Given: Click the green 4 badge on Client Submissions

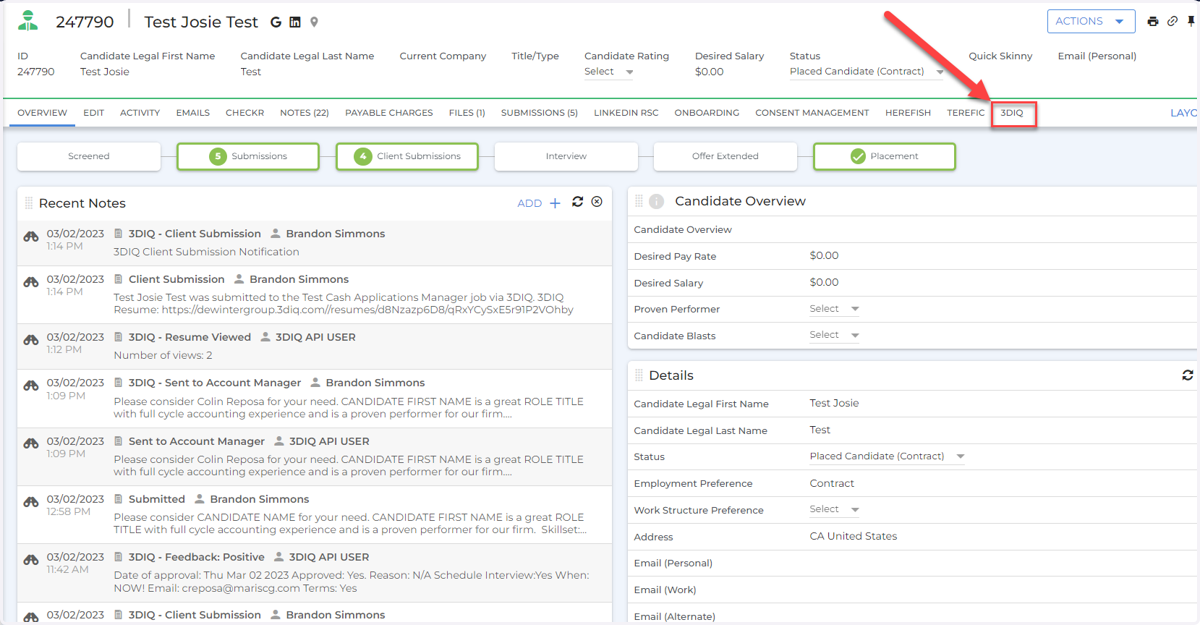Looking at the screenshot, I should click(x=362, y=156).
